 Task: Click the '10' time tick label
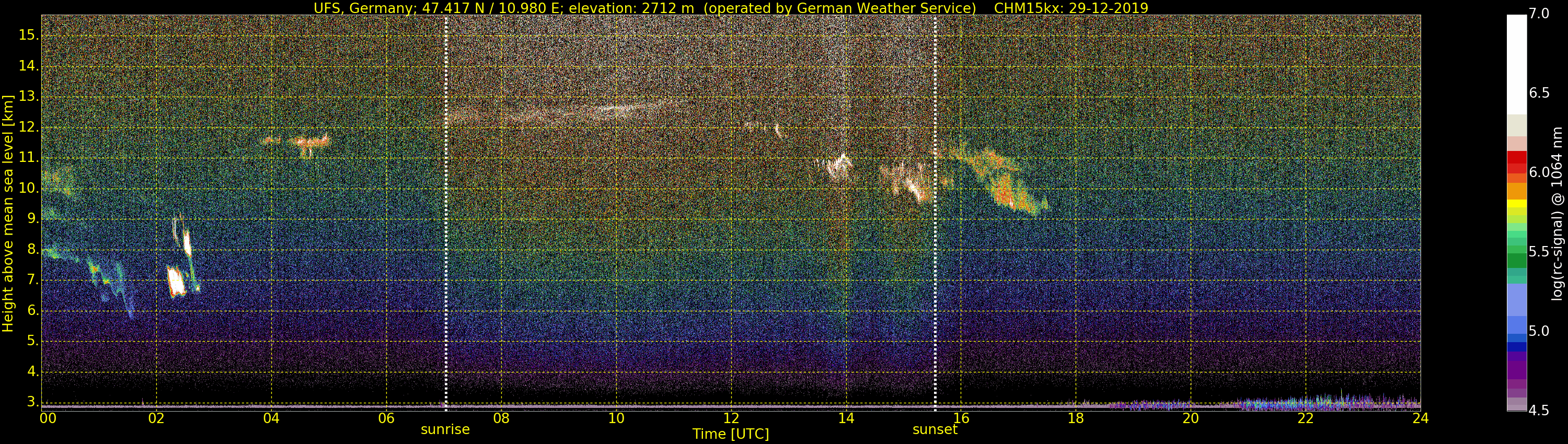point(616,418)
